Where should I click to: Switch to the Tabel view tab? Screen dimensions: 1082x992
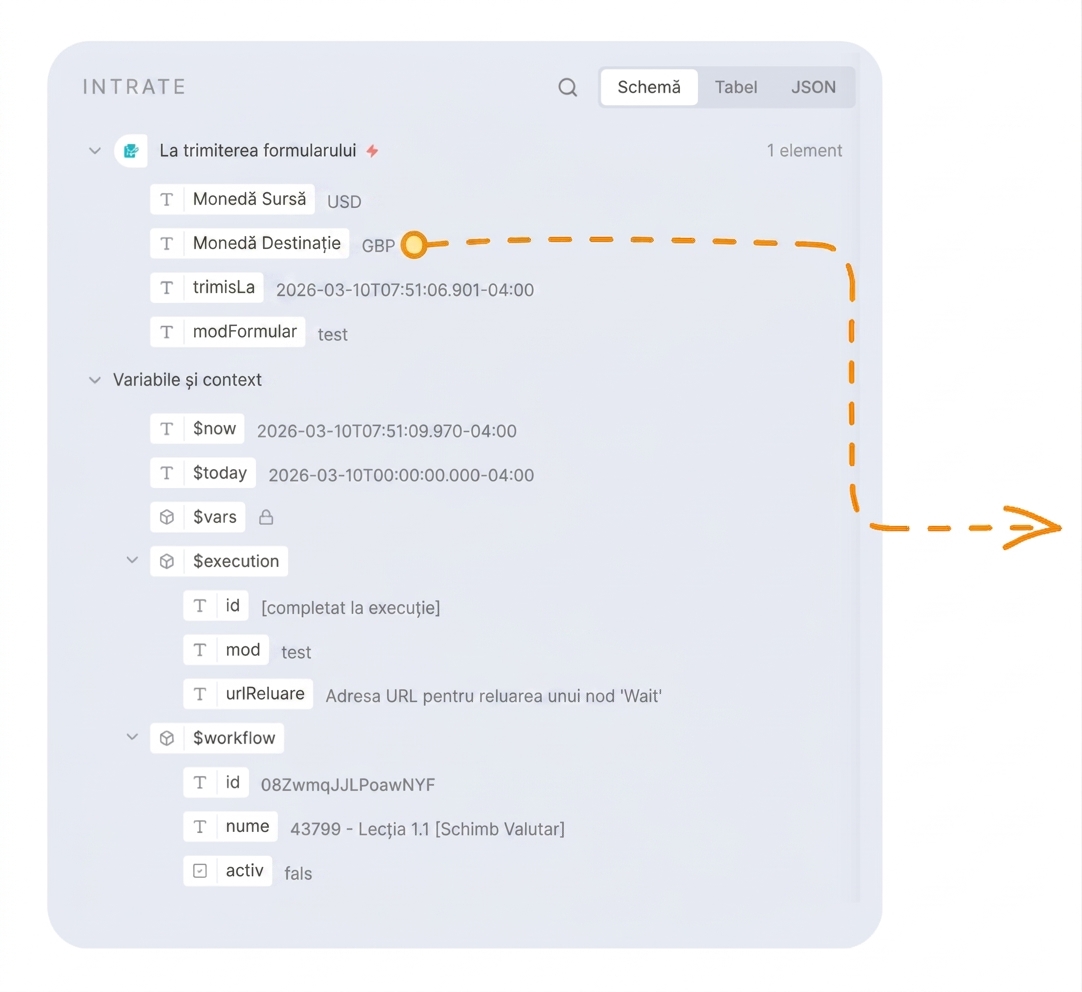click(736, 87)
